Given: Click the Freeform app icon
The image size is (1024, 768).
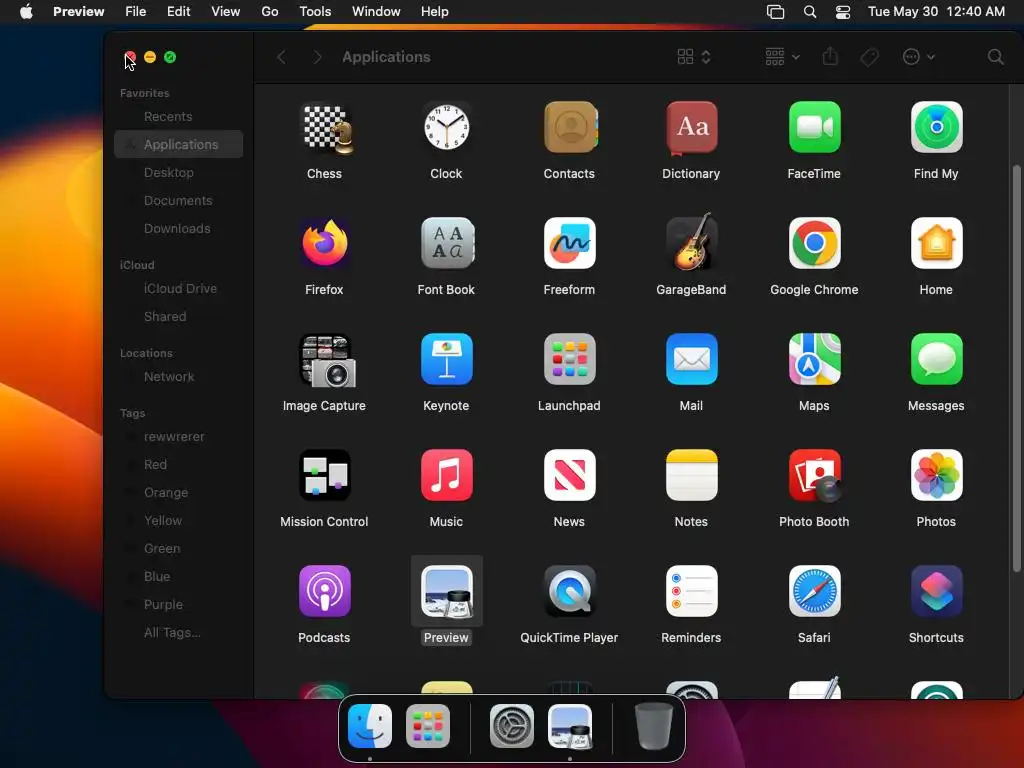Looking at the screenshot, I should pyautogui.click(x=569, y=243).
